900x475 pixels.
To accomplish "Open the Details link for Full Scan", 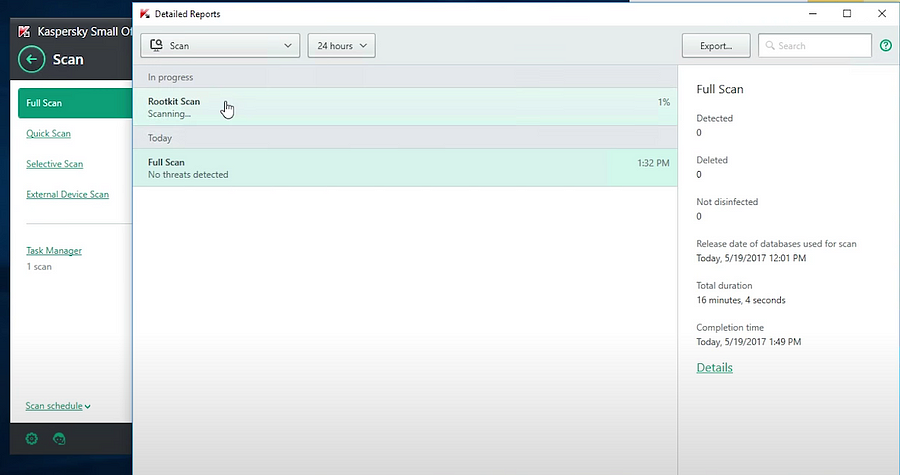I will pyautogui.click(x=715, y=368).
